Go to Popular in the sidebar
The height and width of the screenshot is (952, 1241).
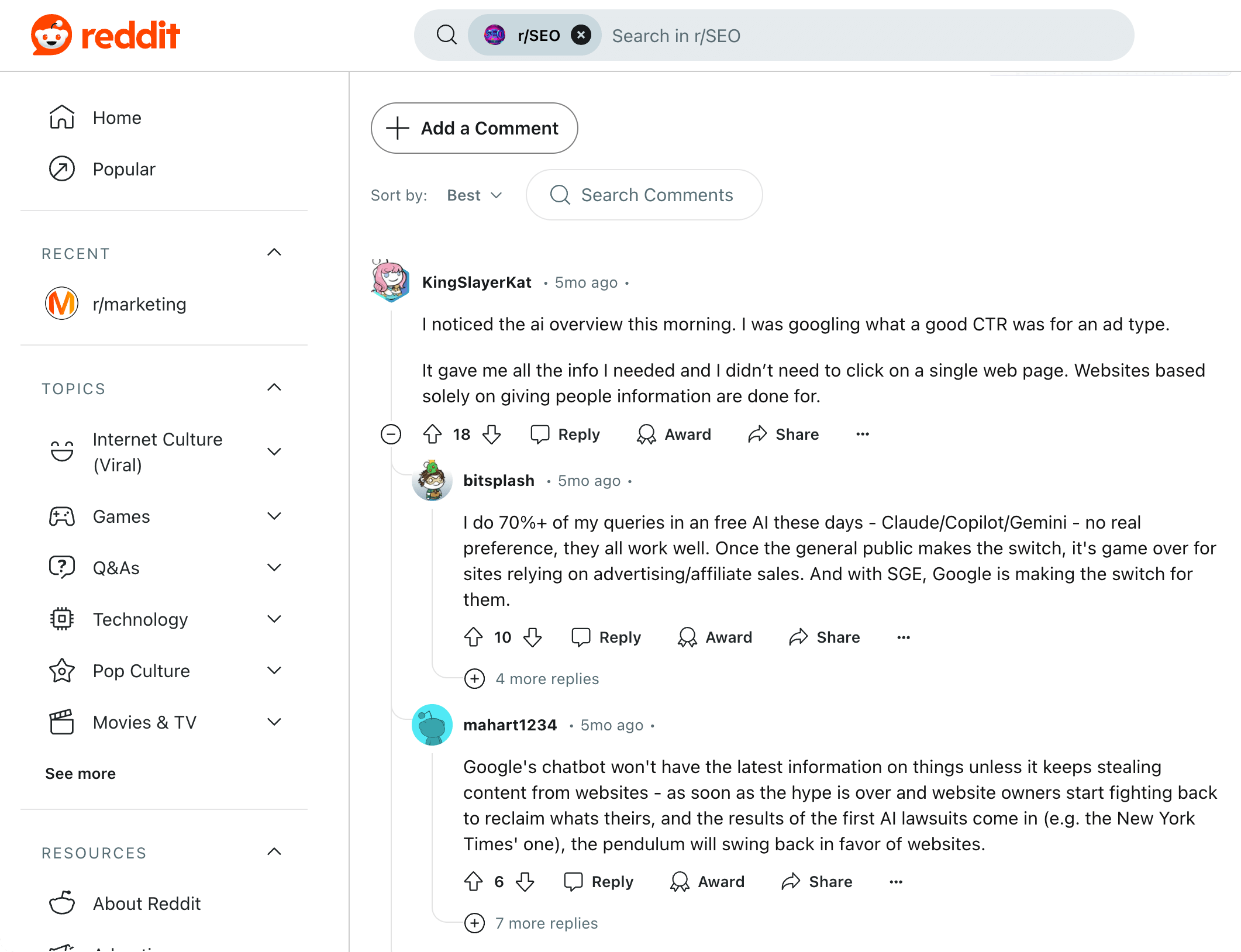(x=124, y=168)
